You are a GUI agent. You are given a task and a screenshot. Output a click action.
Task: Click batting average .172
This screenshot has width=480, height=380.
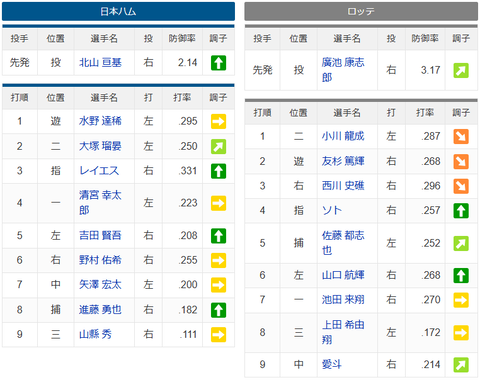pos(431,332)
